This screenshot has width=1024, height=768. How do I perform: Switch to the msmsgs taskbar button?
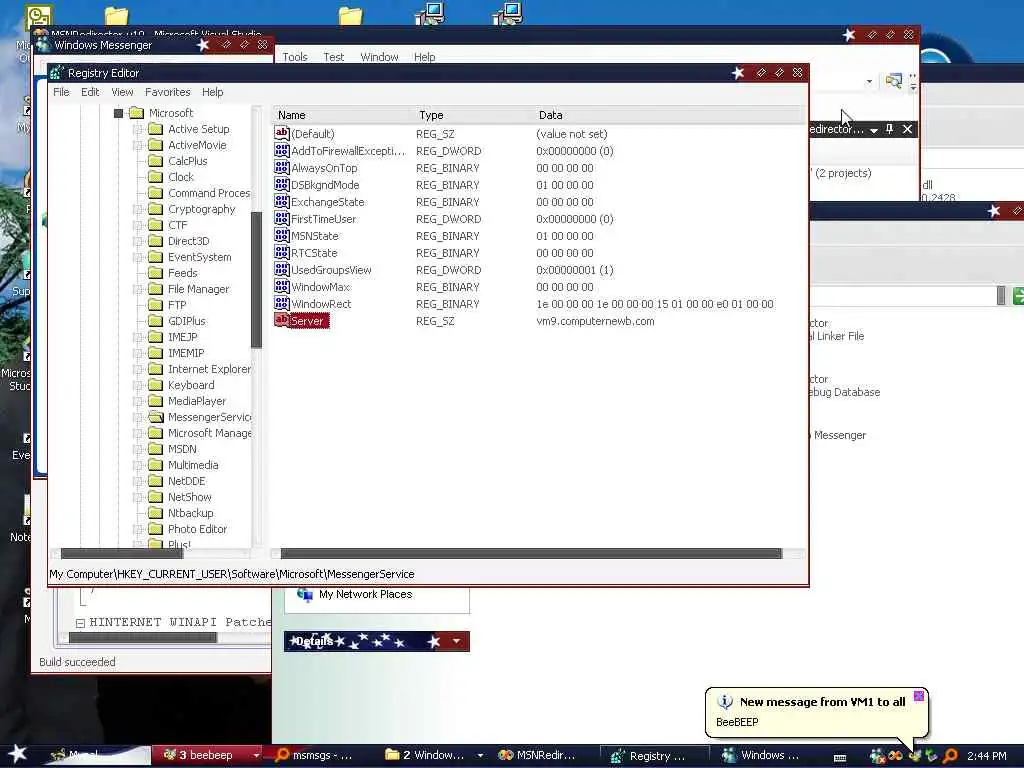tap(323, 755)
